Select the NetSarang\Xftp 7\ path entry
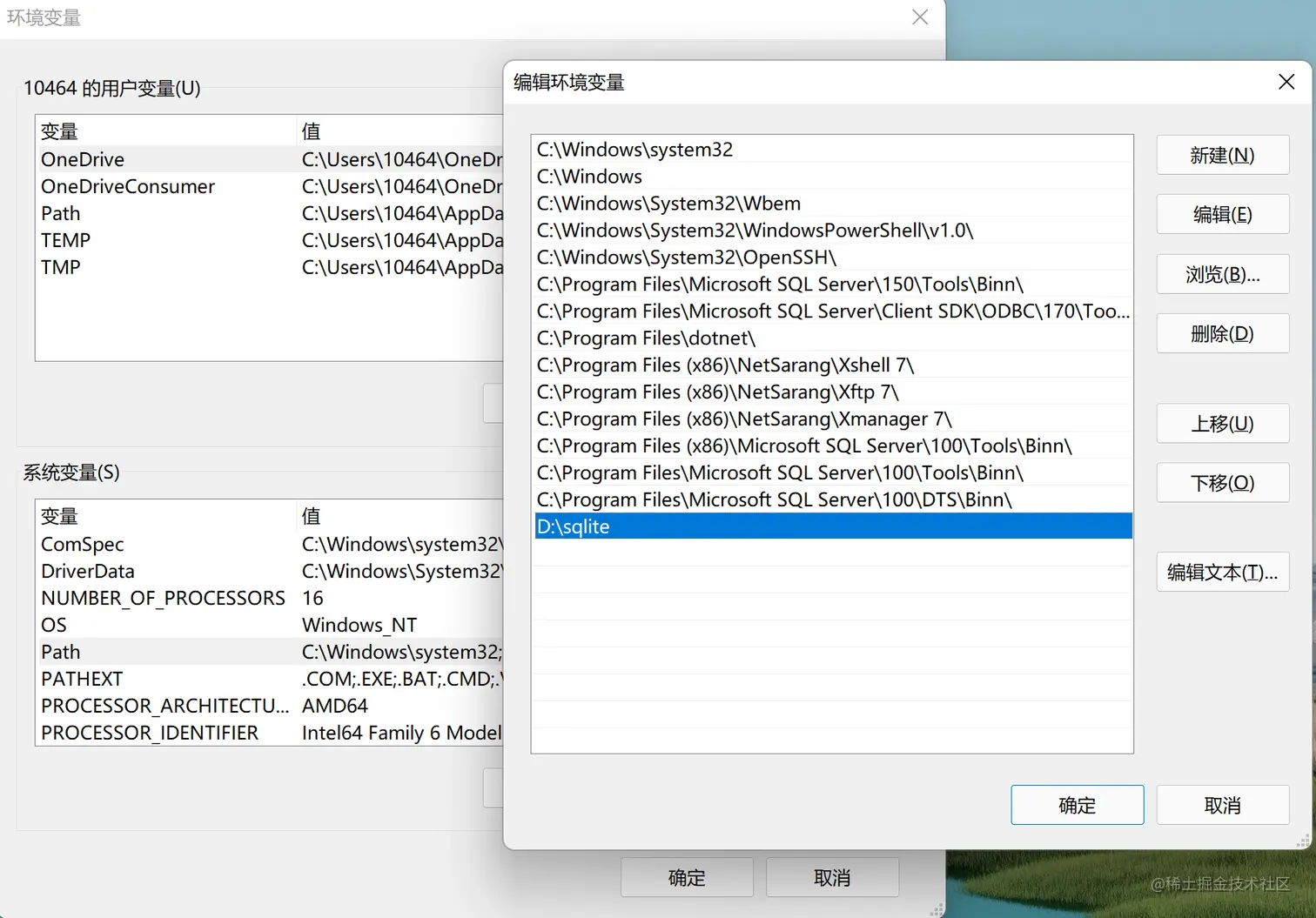 pyautogui.click(x=833, y=392)
